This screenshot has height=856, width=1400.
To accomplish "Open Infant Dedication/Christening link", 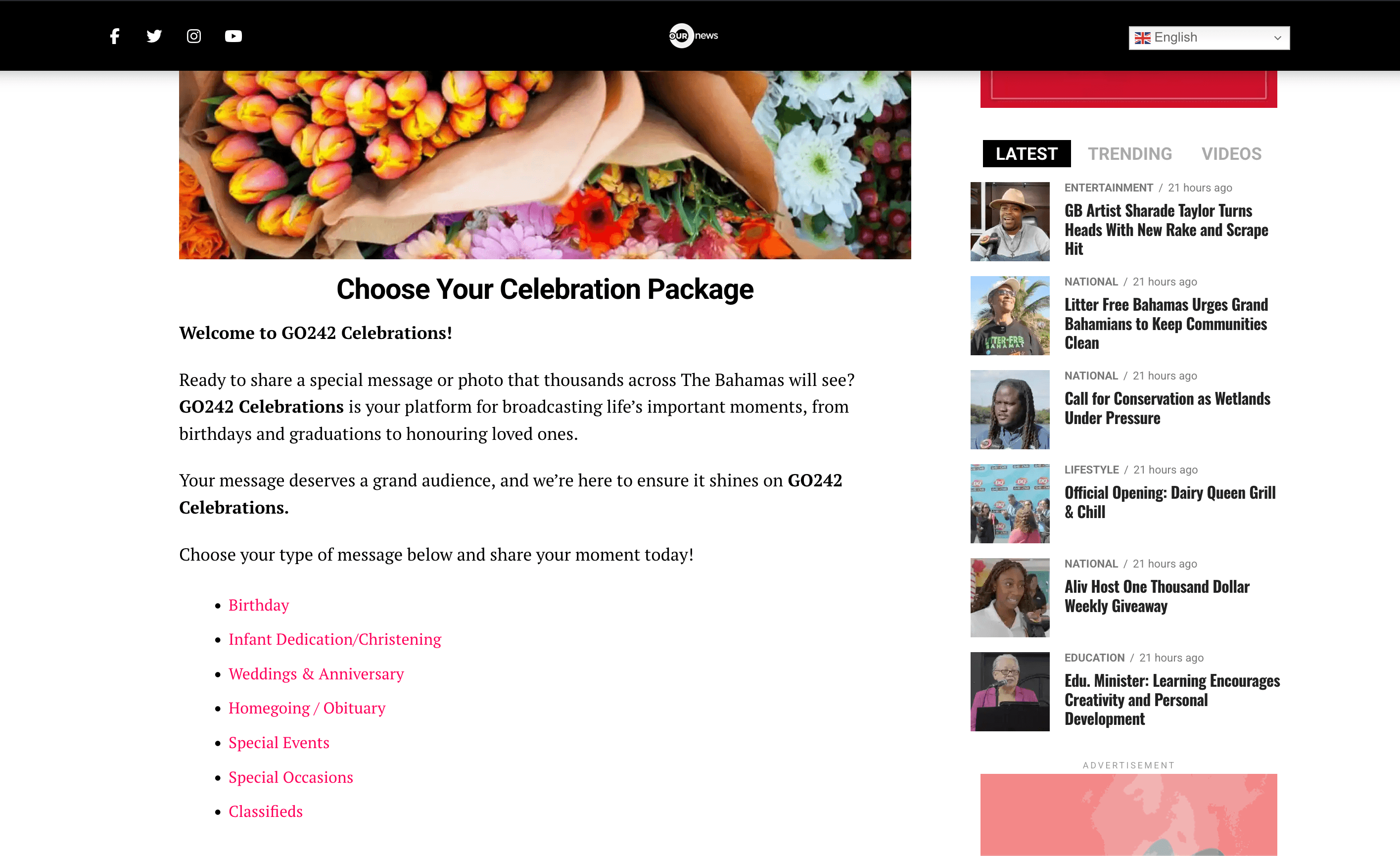I will tap(334, 639).
